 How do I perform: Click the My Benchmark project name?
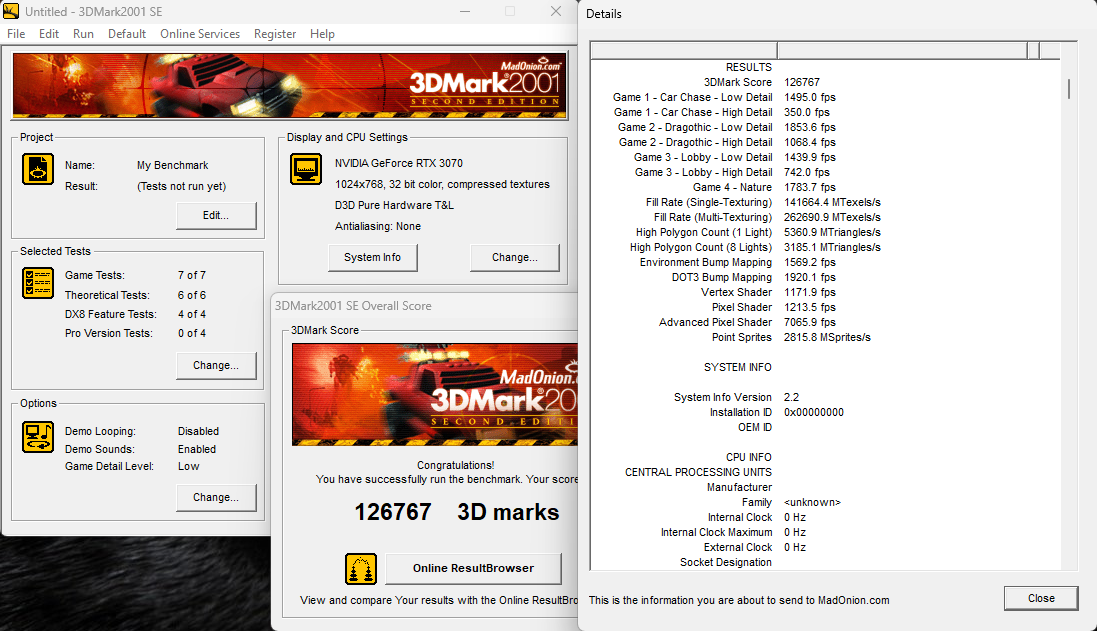pyautogui.click(x=173, y=165)
